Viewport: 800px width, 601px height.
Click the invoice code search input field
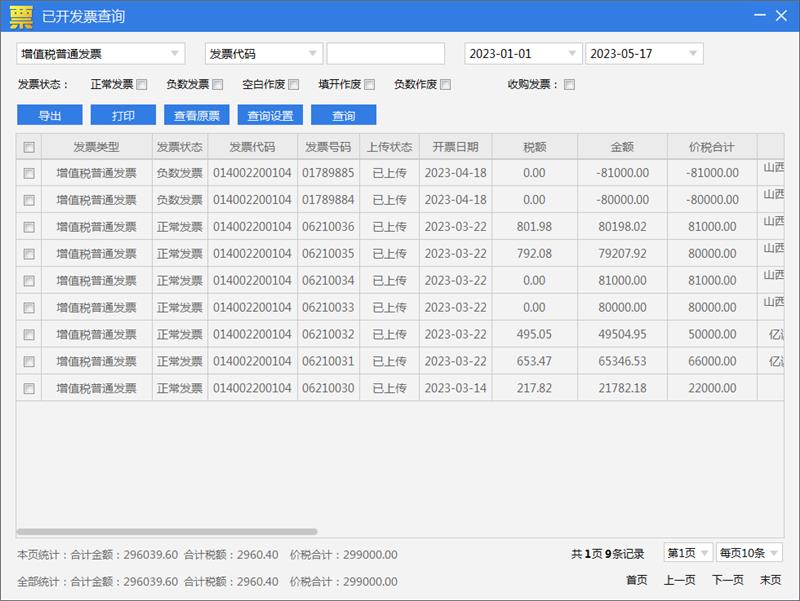385,54
